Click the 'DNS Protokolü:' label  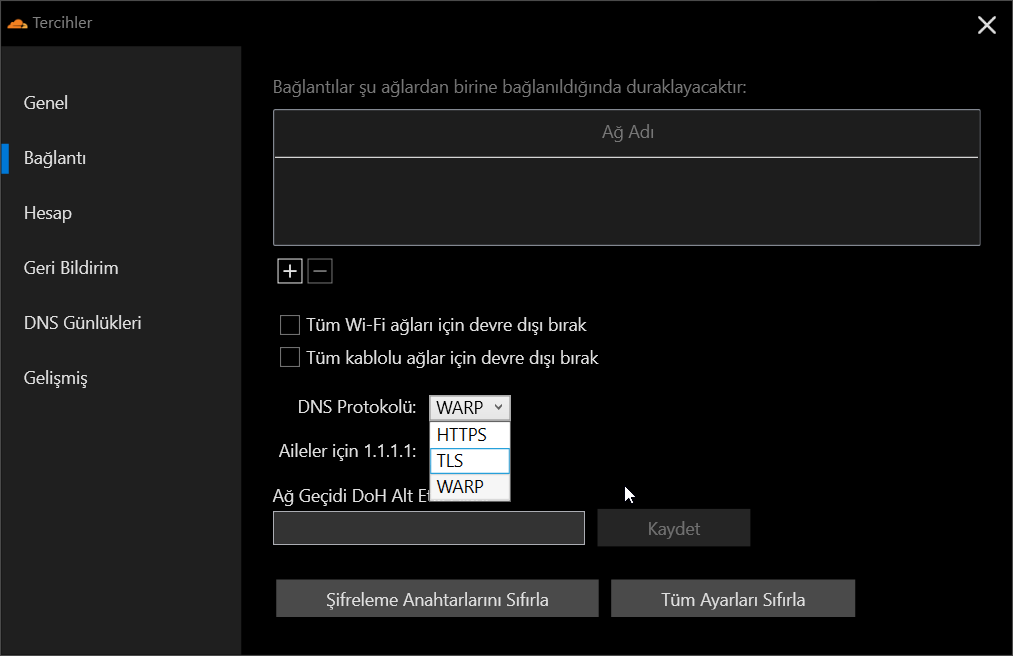[357, 407]
